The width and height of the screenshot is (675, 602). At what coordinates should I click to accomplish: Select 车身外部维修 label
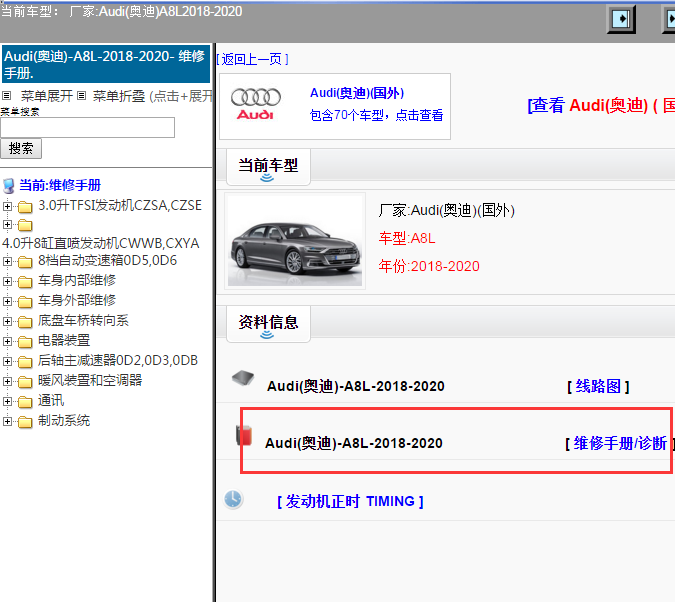pos(77,300)
